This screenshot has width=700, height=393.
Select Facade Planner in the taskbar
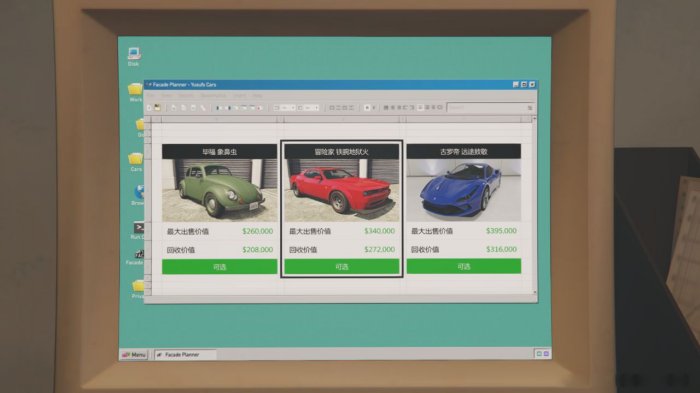185,355
